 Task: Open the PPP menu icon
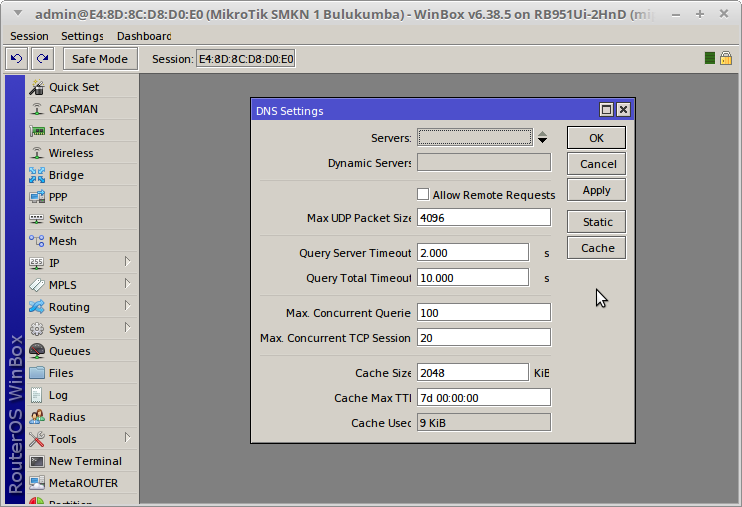[x=36, y=197]
